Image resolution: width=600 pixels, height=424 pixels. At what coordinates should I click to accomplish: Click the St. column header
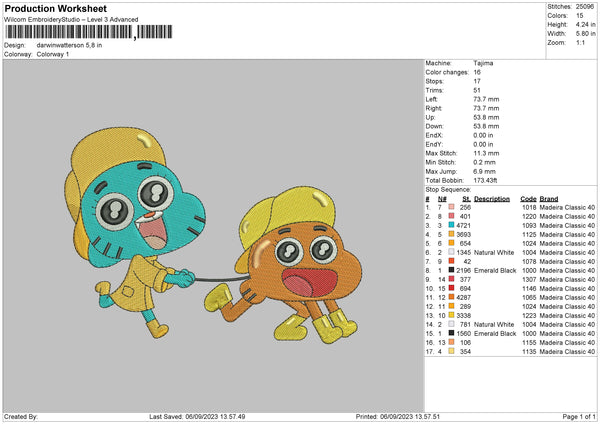coord(466,198)
